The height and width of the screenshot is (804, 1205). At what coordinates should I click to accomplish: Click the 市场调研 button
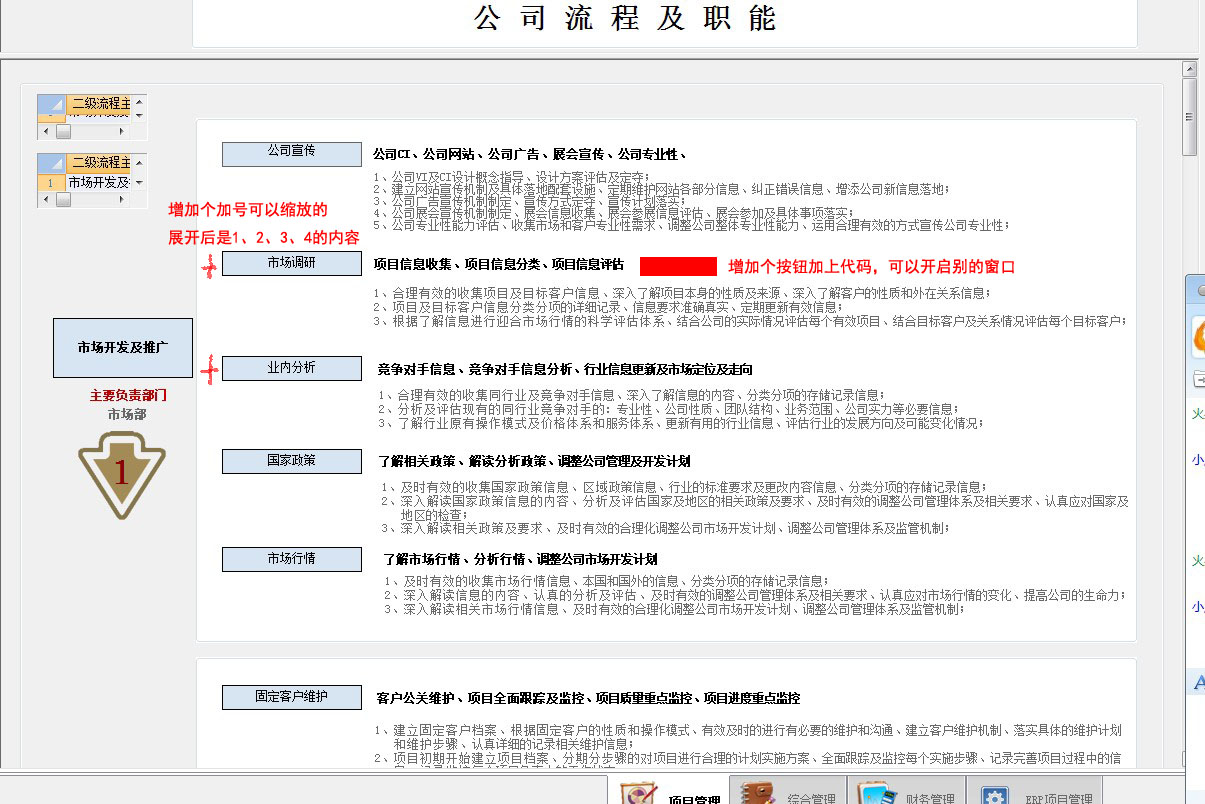291,263
